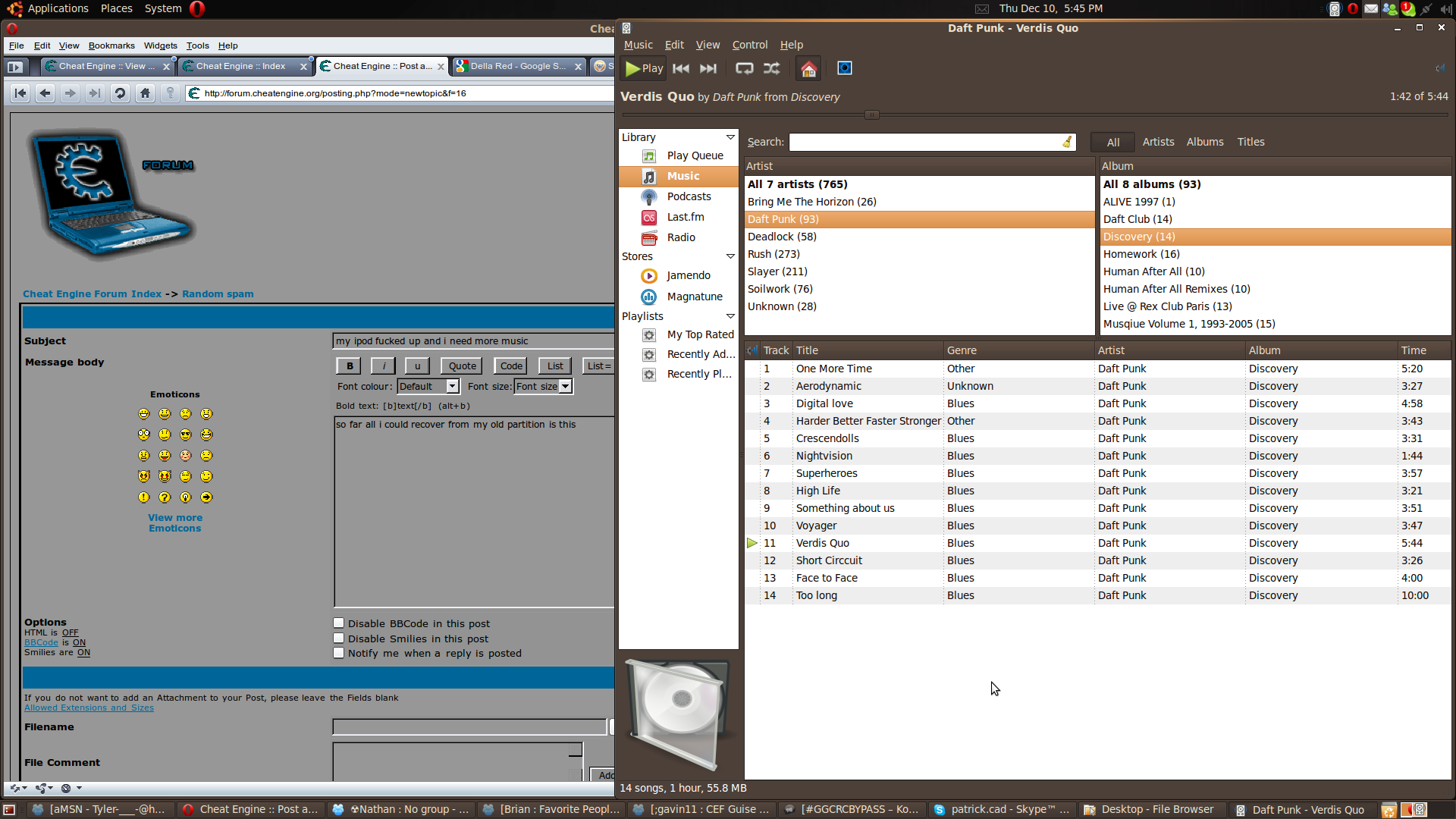This screenshot has height=819, width=1456.
Task: Toggle search filter to All
Action: coord(1112,142)
